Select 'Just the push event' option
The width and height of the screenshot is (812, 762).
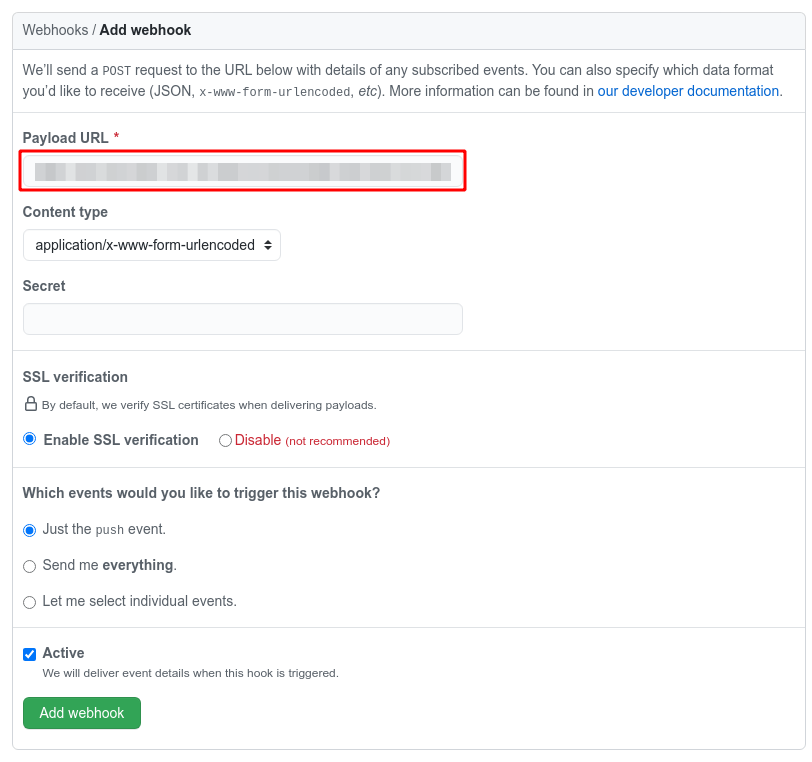point(29,529)
